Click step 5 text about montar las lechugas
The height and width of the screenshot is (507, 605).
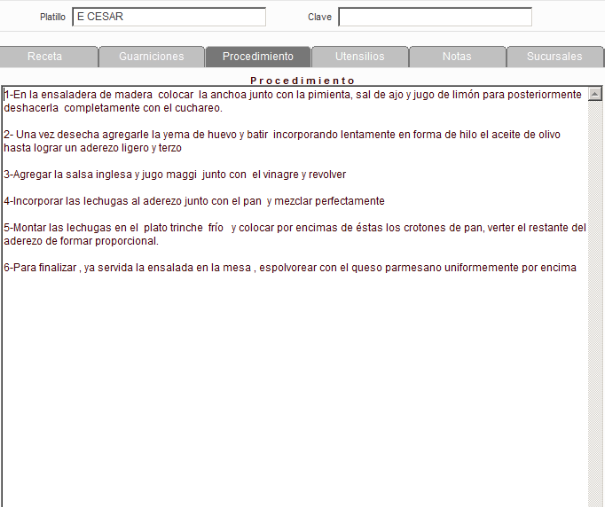(290, 228)
